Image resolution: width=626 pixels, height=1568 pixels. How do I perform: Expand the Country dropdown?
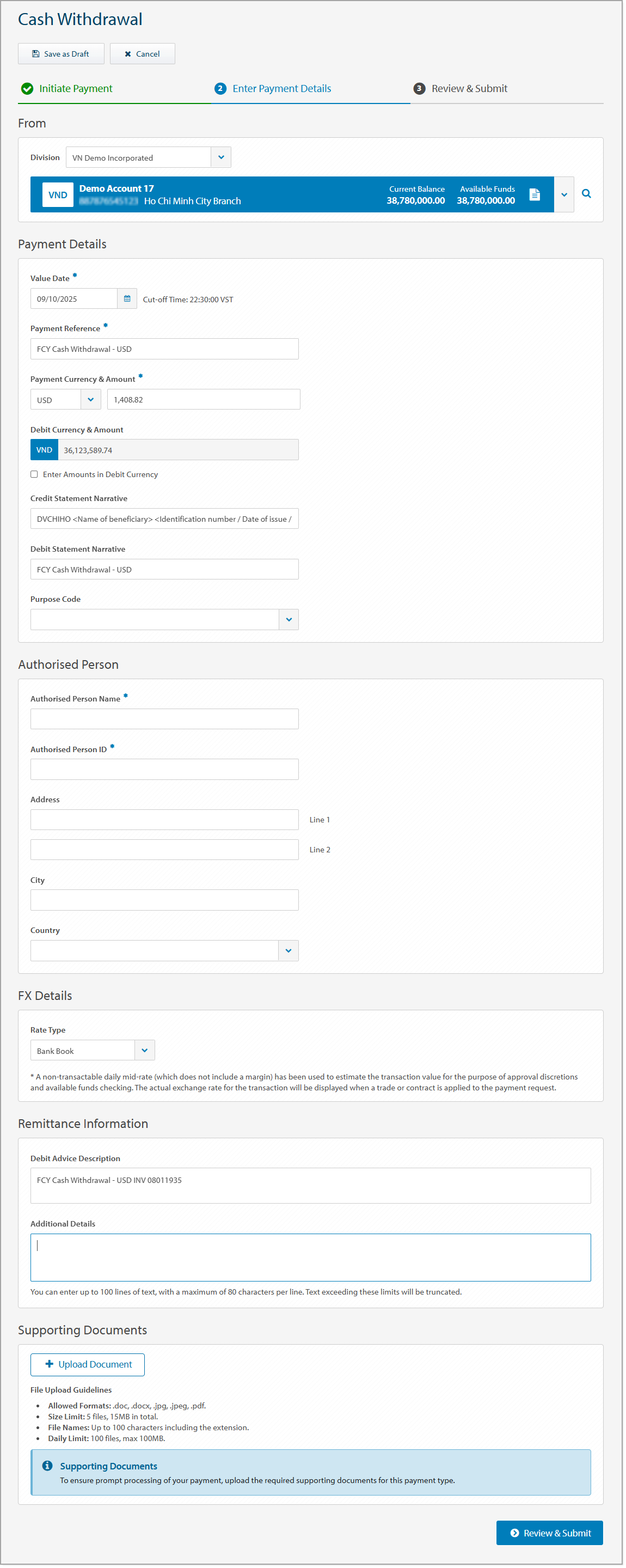[x=289, y=951]
